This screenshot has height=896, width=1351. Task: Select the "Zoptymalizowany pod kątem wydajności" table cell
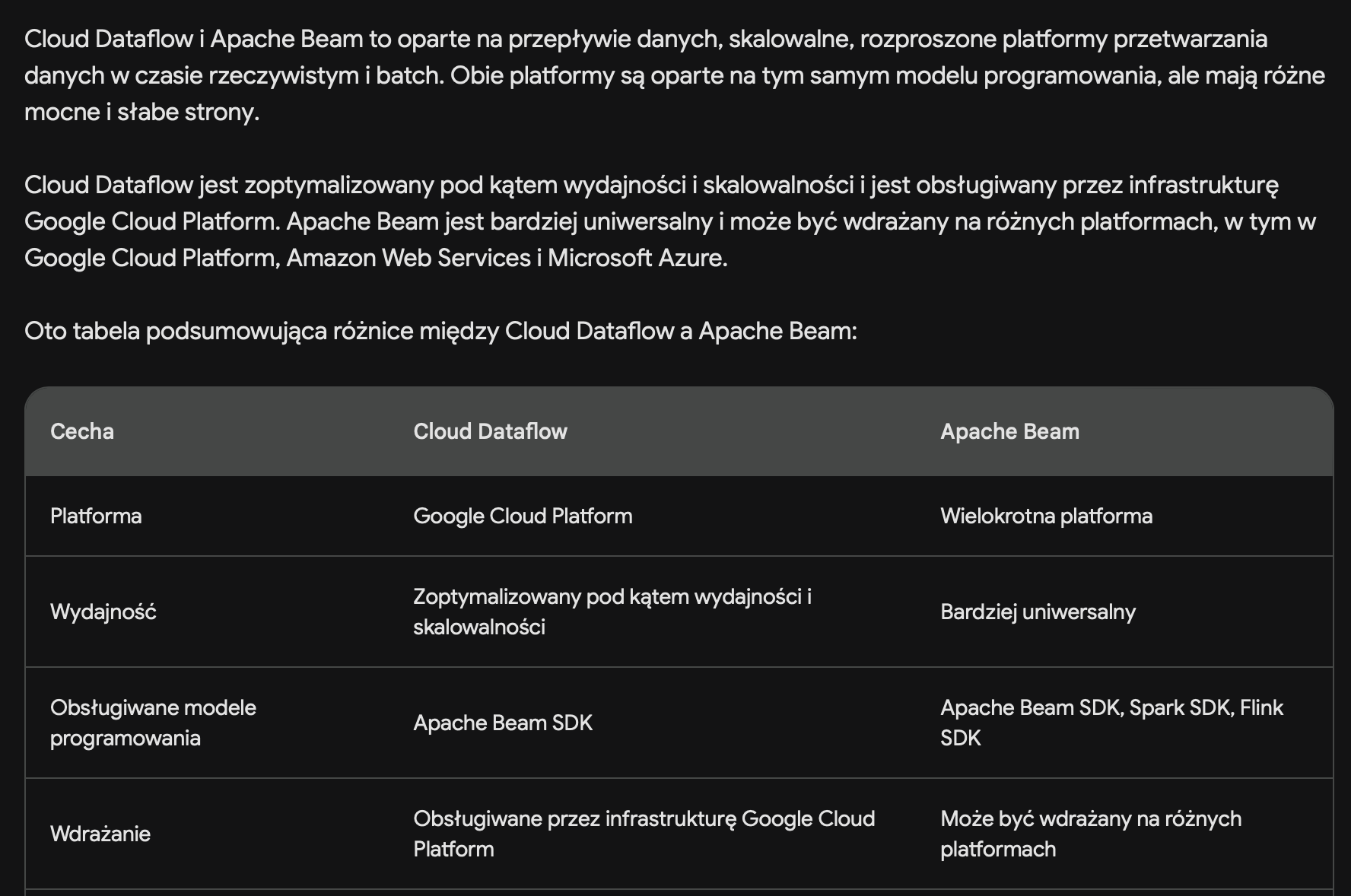(x=612, y=612)
